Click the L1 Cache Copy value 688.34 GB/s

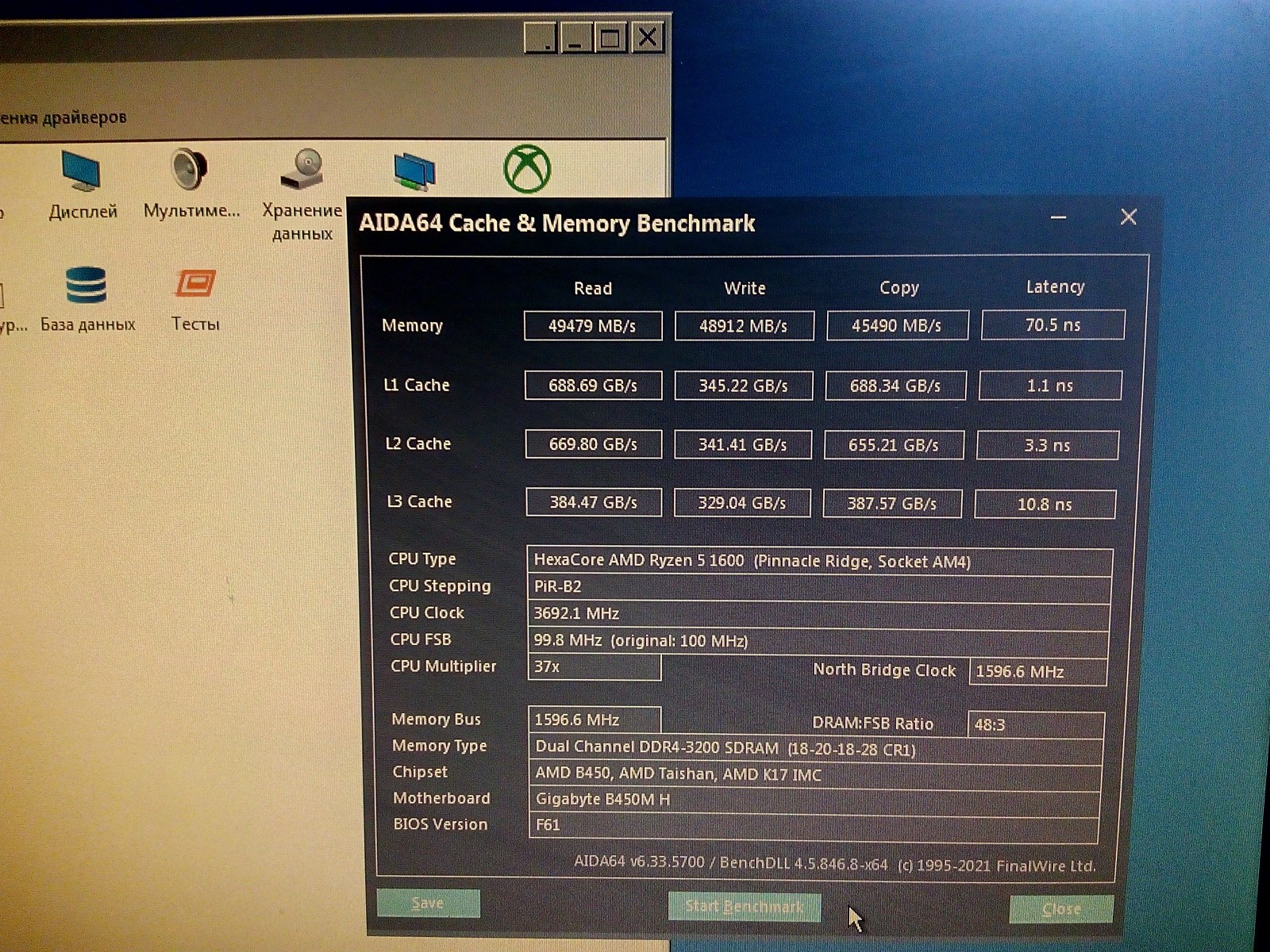895,386
